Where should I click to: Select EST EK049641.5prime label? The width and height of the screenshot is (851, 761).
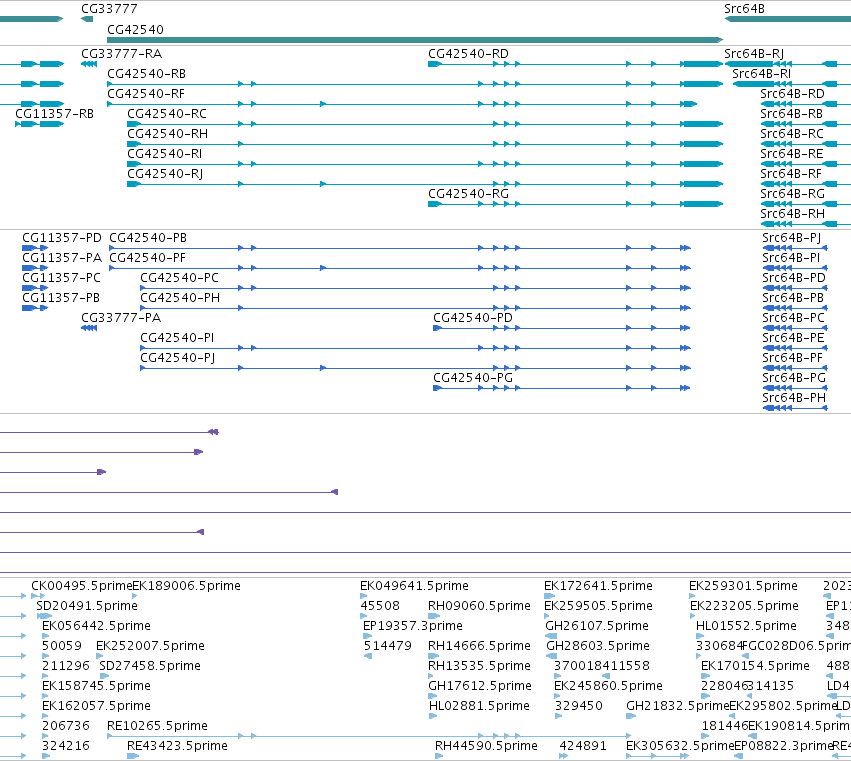point(414,586)
